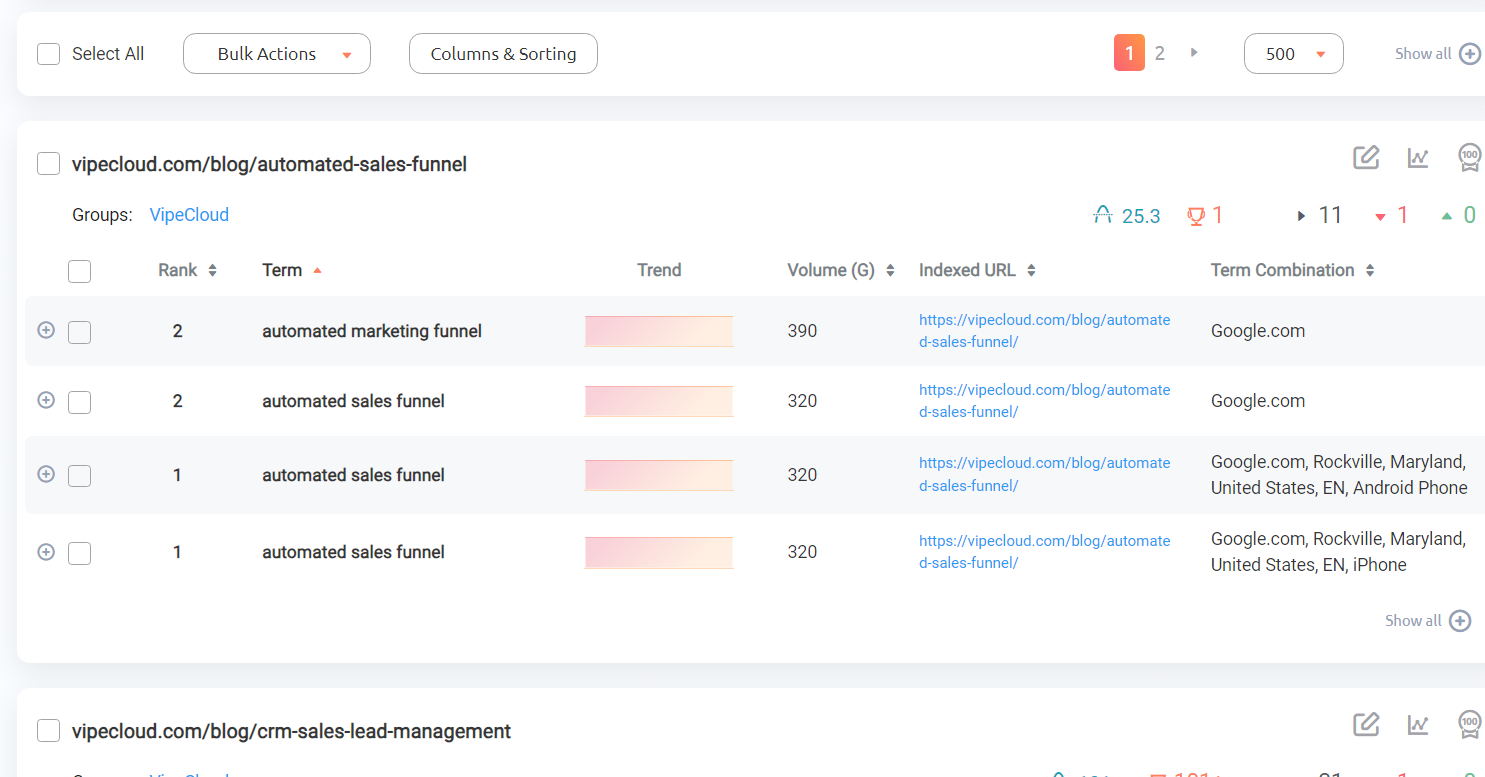Sort by Term Combination column
The width and height of the screenshot is (1485, 777).
pos(1292,270)
